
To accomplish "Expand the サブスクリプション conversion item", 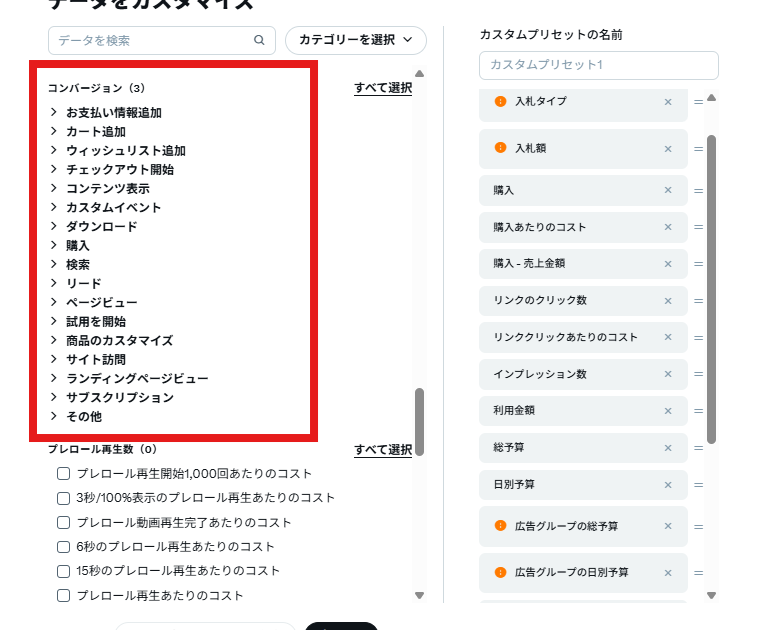I will pos(54,398).
